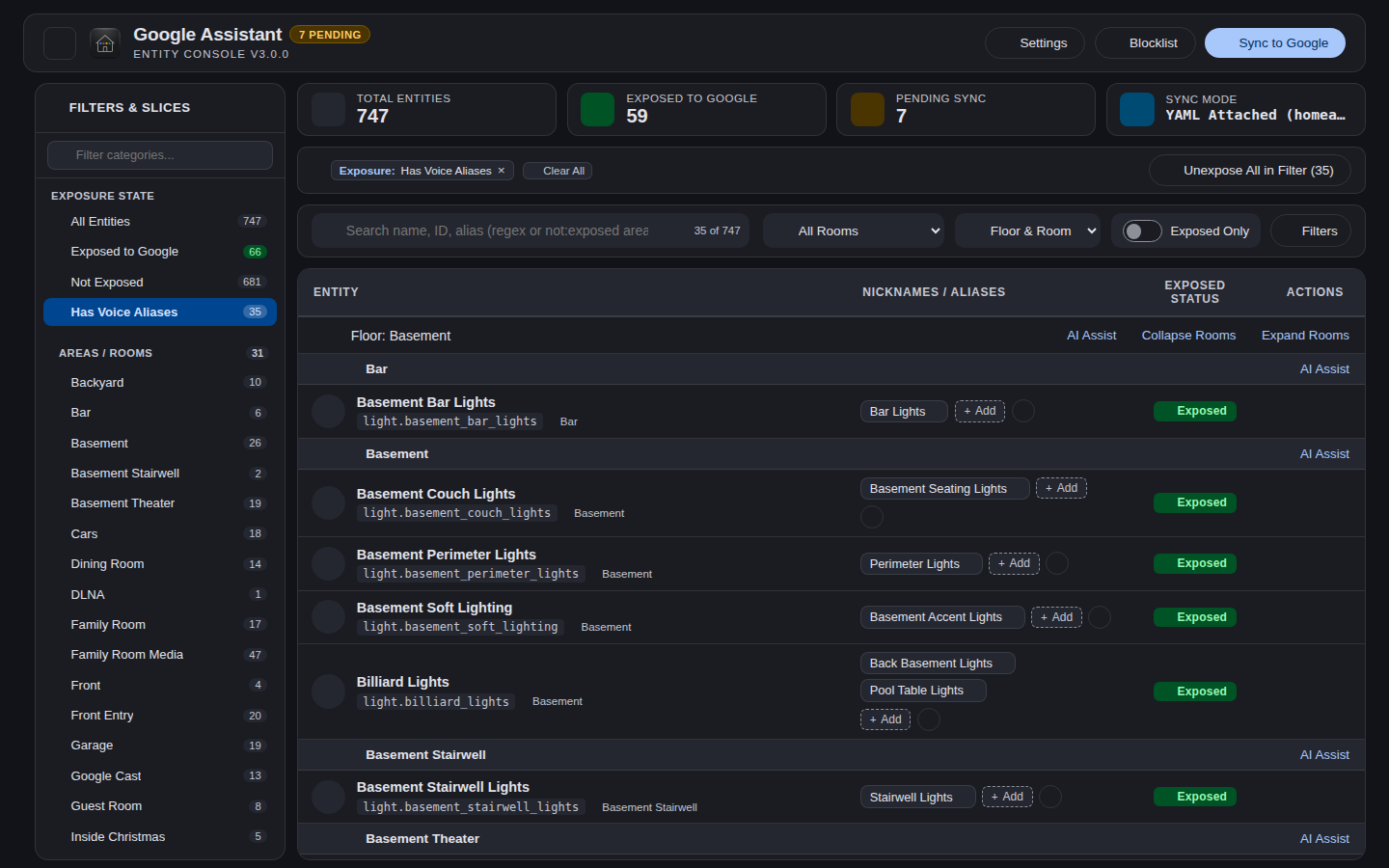Image resolution: width=1389 pixels, height=868 pixels.
Task: Click the round button after Perimeter Lights Add
Action: [1057, 563]
